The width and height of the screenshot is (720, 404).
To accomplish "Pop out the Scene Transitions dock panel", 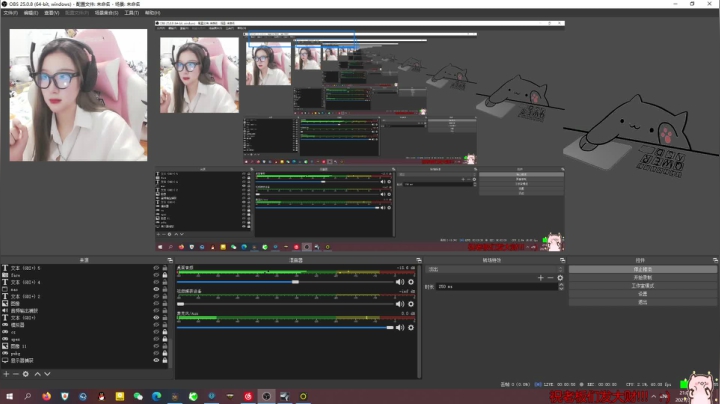I will click(x=562, y=260).
